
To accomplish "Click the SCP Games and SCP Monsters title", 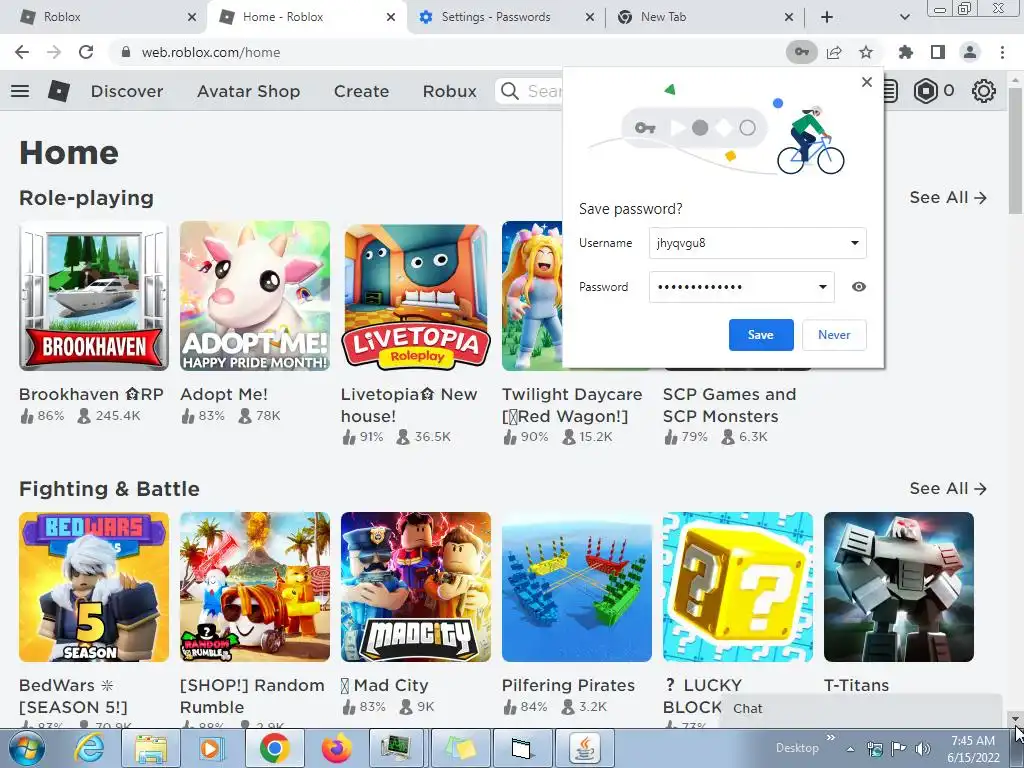I will (x=729, y=405).
